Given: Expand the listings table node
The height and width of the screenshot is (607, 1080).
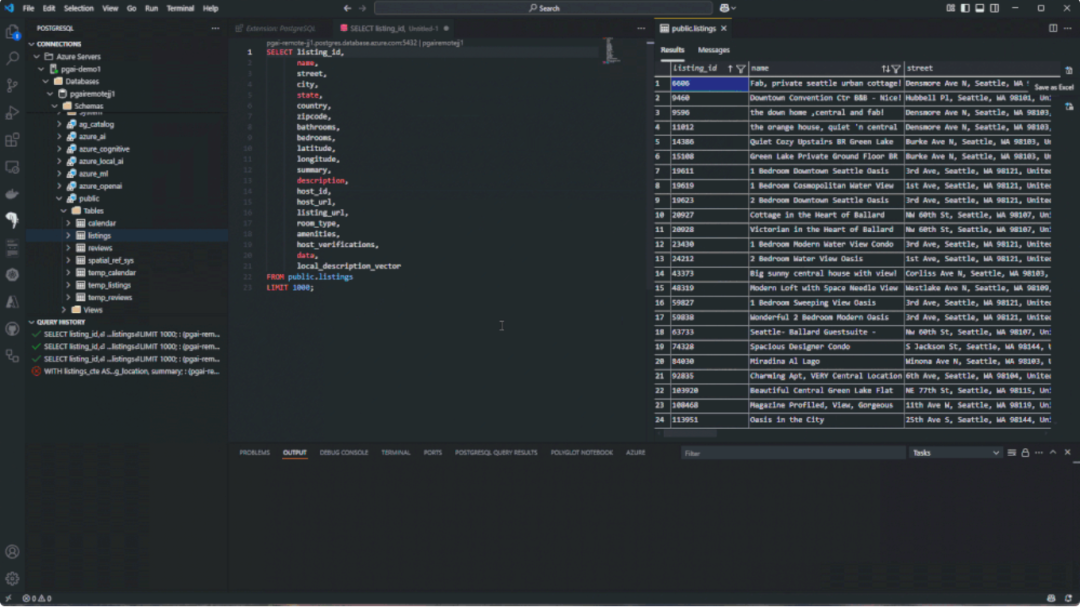Looking at the screenshot, I should 68,236.
